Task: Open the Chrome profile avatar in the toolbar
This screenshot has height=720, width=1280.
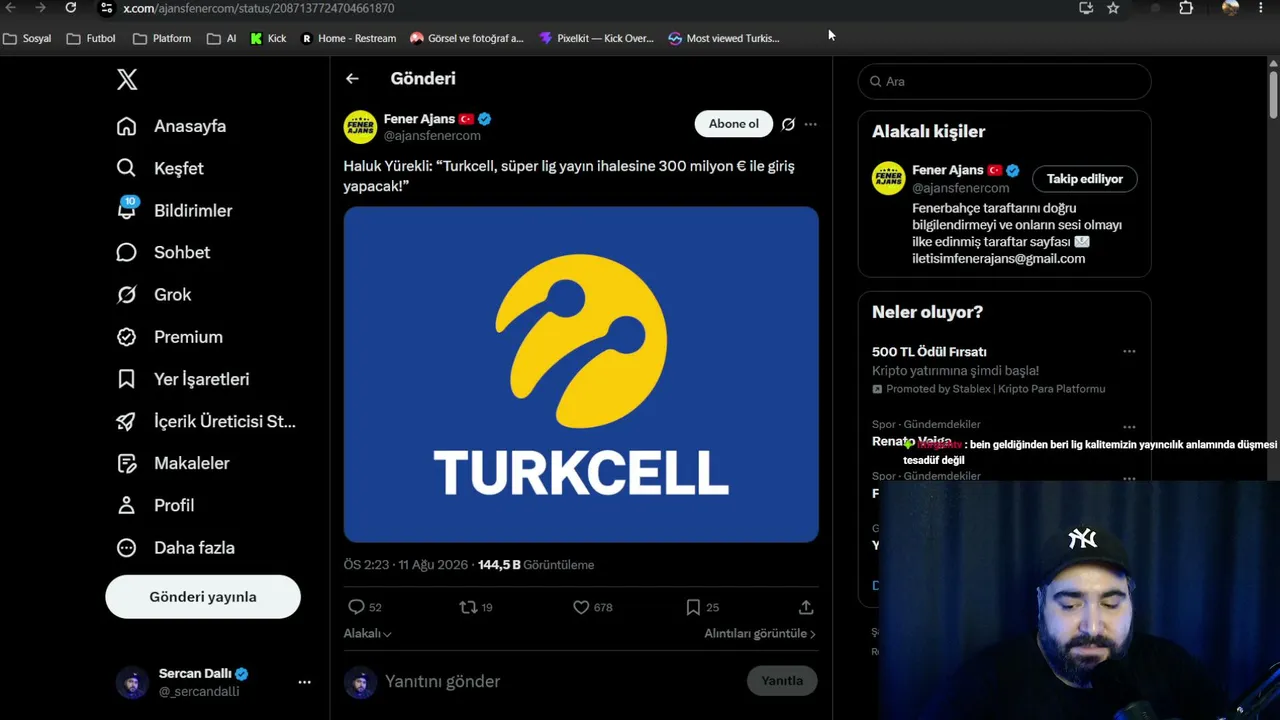Action: click(x=1231, y=8)
